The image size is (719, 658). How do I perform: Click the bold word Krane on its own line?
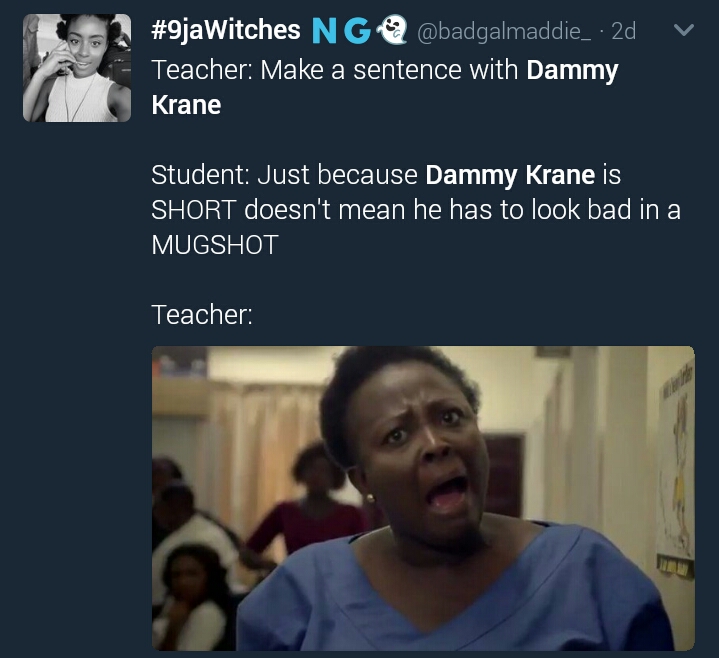click(186, 105)
